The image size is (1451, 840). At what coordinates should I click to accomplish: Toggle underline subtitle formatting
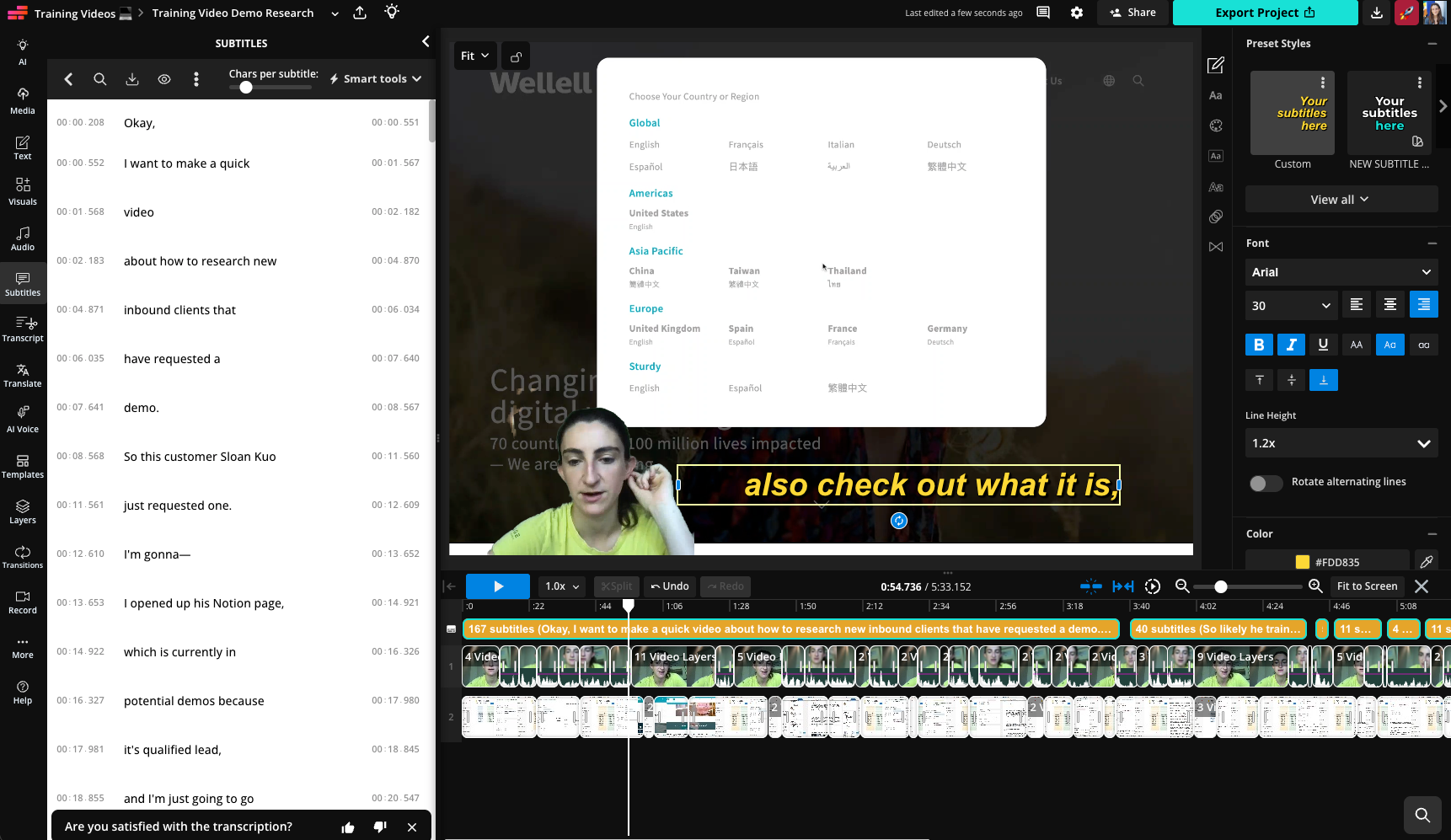(x=1323, y=345)
